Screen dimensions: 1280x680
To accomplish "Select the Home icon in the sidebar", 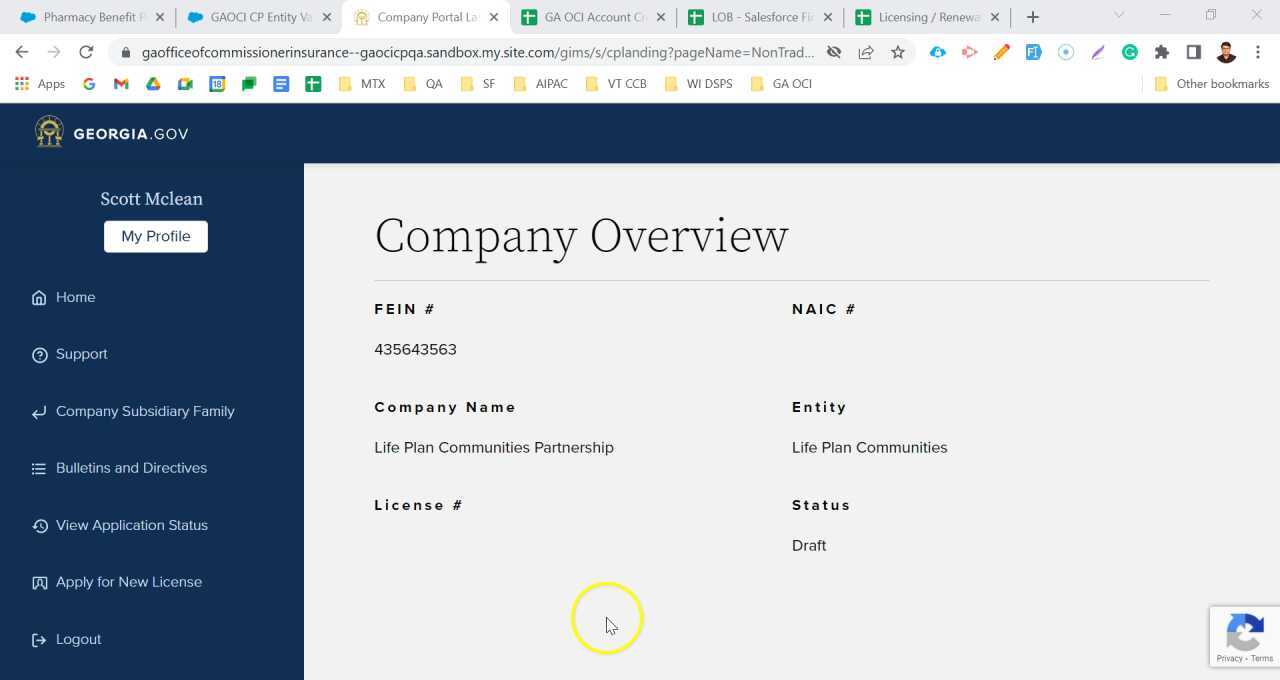I will pyautogui.click(x=38, y=297).
